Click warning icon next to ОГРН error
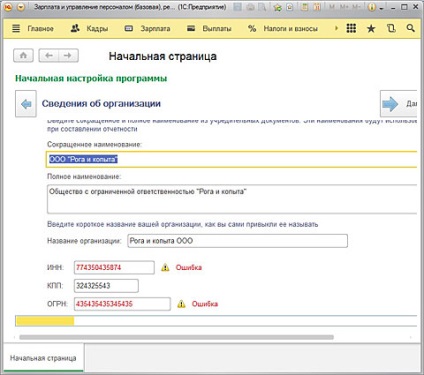 coord(181,304)
